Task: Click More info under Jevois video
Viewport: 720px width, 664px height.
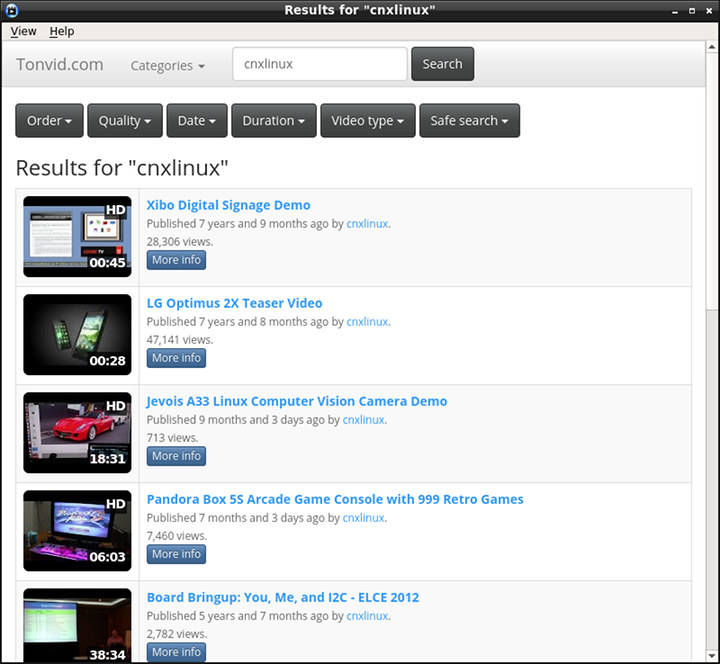Action: (176, 456)
